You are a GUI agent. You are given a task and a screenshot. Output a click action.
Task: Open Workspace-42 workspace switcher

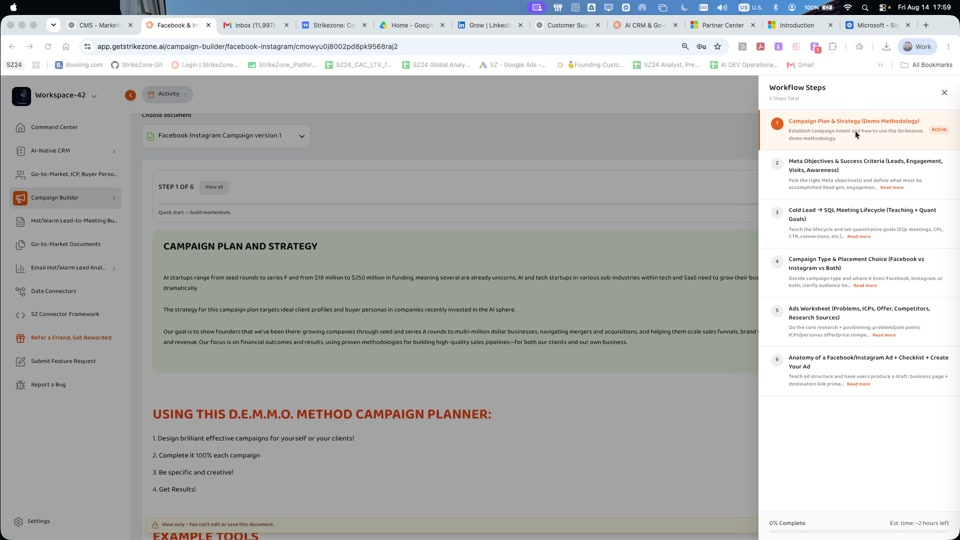[55, 96]
